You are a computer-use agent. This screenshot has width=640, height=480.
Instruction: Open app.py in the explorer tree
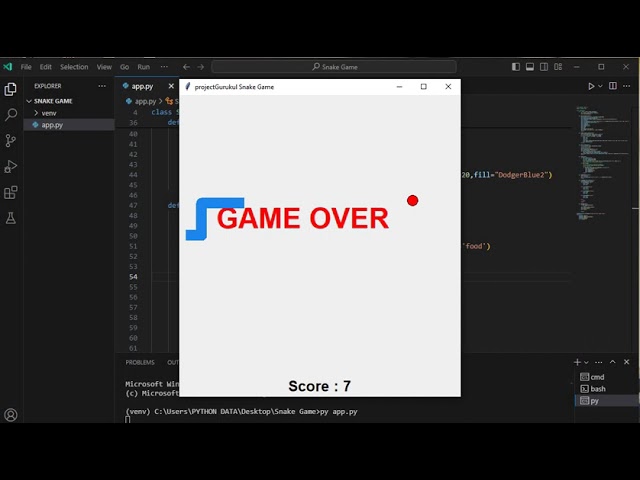click(52, 125)
